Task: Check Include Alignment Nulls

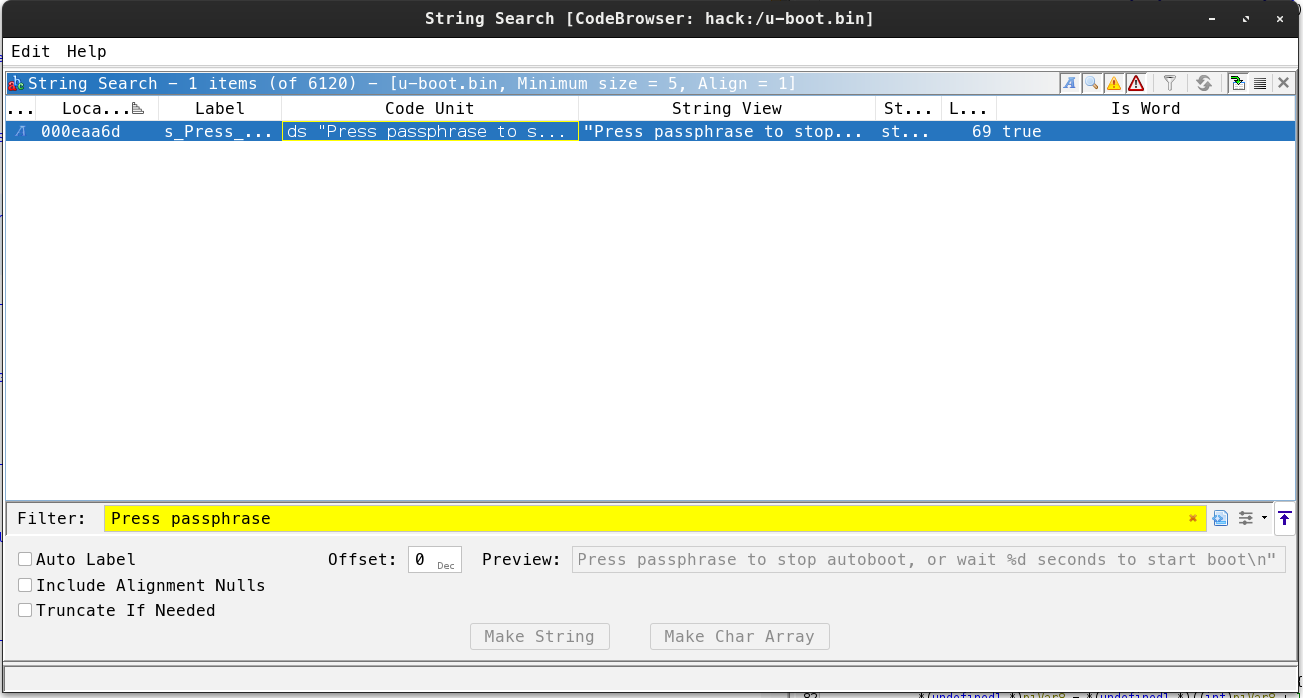Action: (25, 585)
